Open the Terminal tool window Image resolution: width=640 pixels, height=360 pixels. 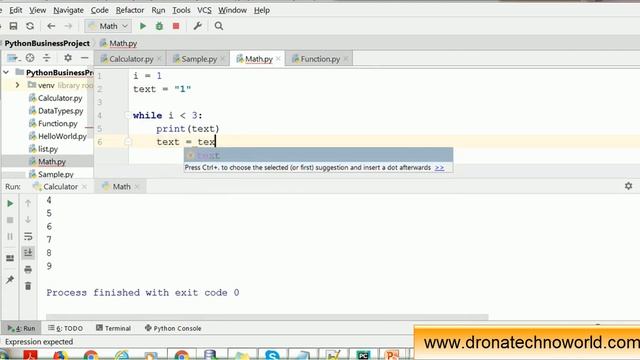pyautogui.click(x=113, y=328)
